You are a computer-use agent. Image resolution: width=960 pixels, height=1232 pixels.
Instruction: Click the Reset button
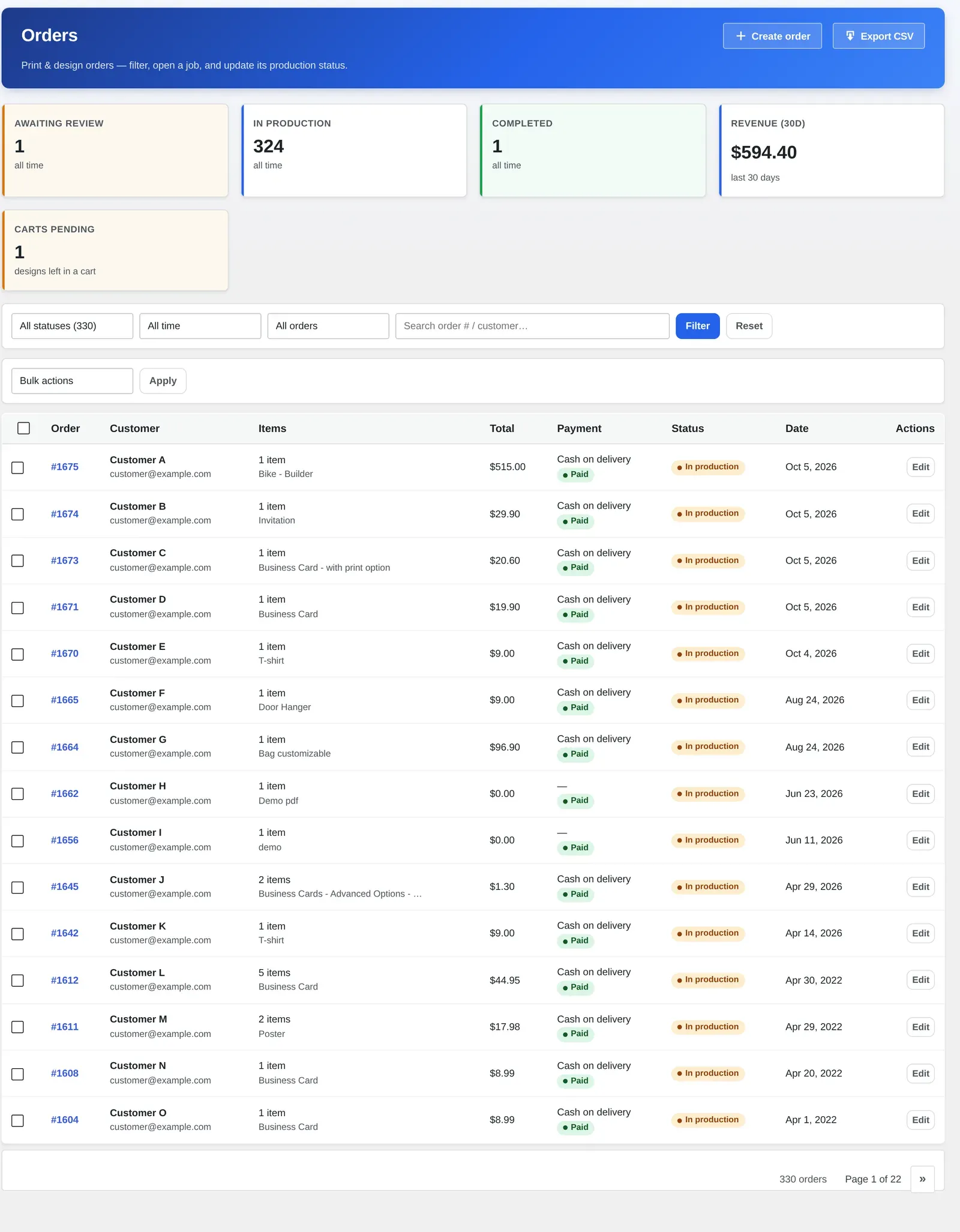click(x=749, y=326)
